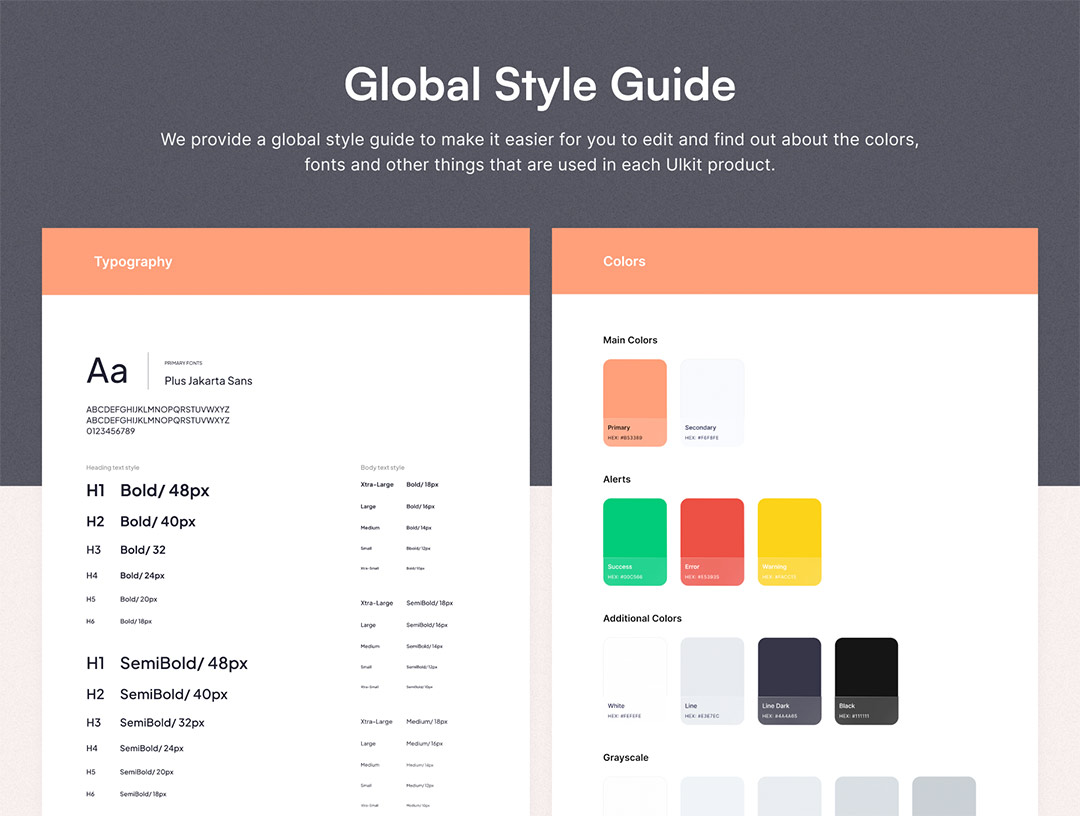Click the light gray Line swatch
The image size is (1080, 816).
pos(712,680)
